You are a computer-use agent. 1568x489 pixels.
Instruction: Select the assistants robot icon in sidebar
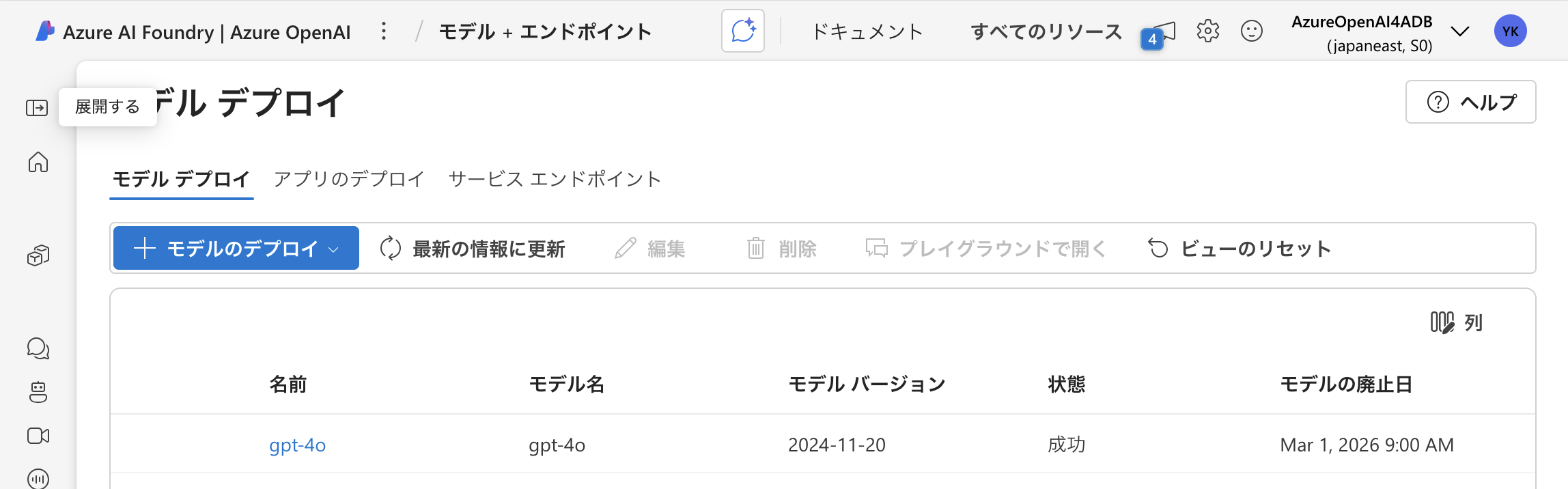pos(38,393)
